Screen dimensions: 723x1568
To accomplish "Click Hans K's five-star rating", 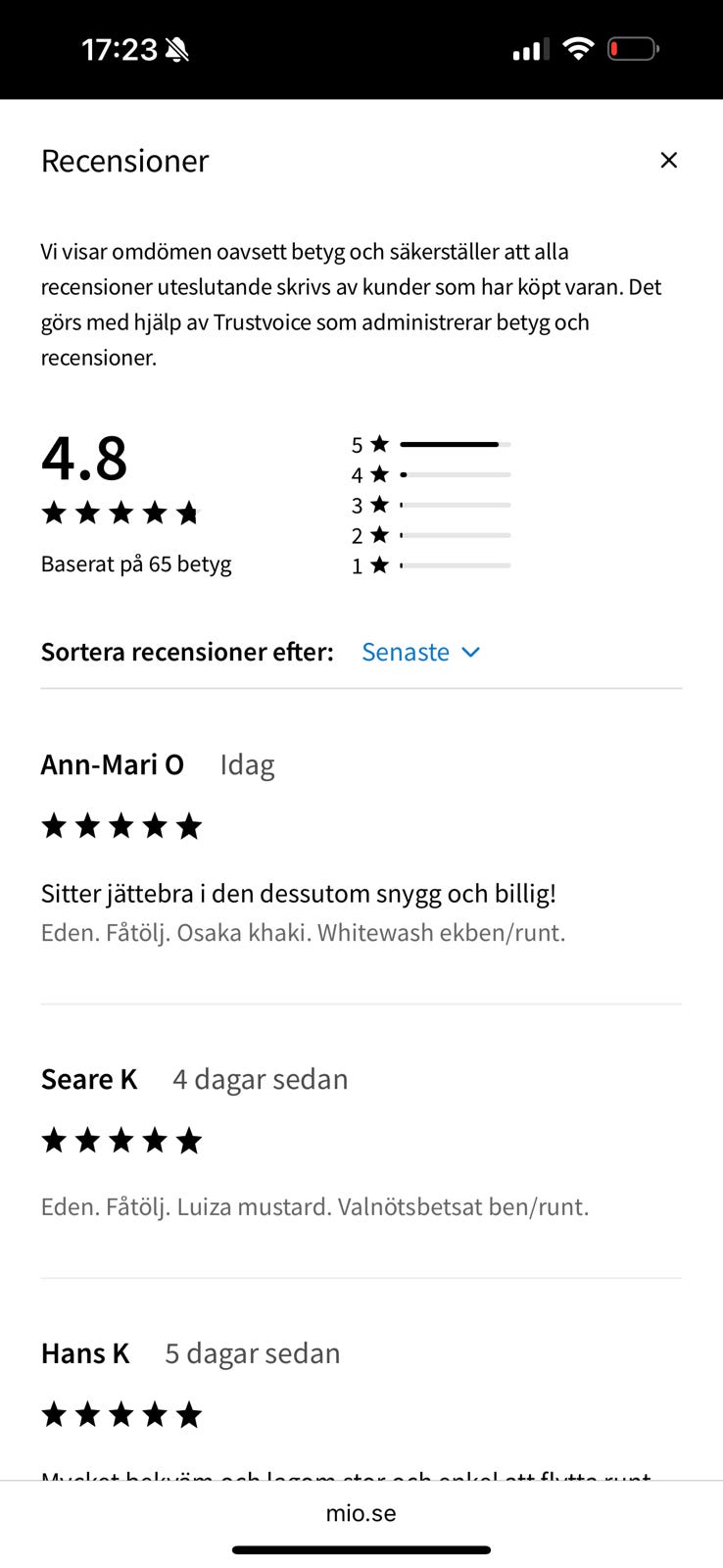I will [x=120, y=1415].
